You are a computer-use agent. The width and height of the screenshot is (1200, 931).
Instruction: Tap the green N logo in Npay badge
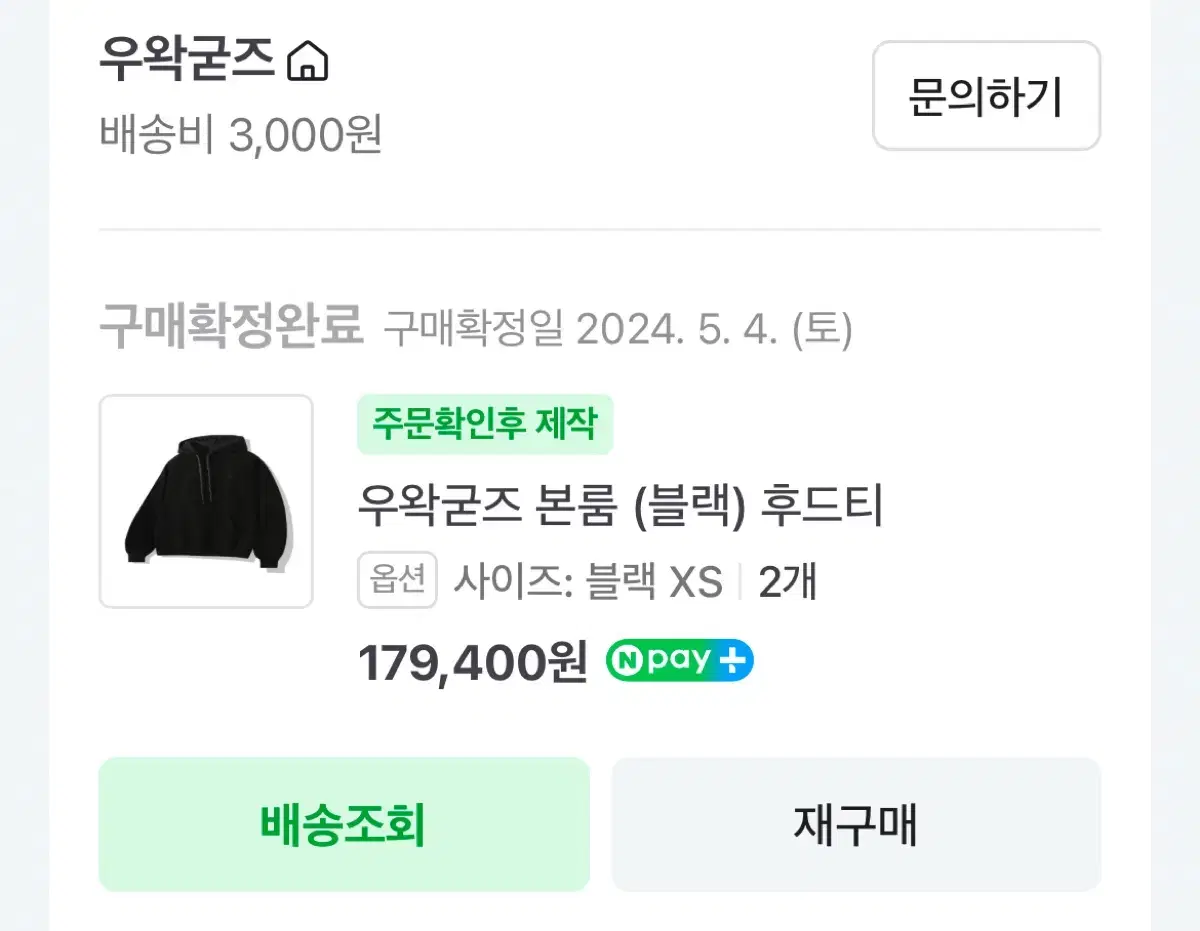(626, 660)
